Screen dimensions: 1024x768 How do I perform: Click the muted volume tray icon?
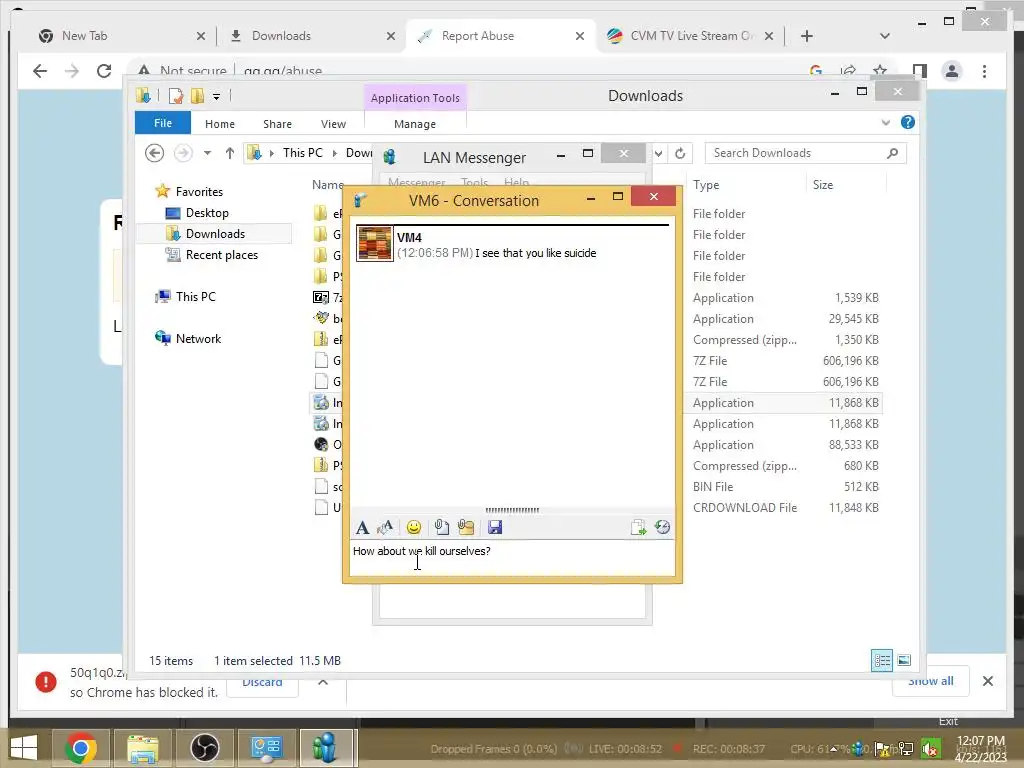[x=929, y=749]
